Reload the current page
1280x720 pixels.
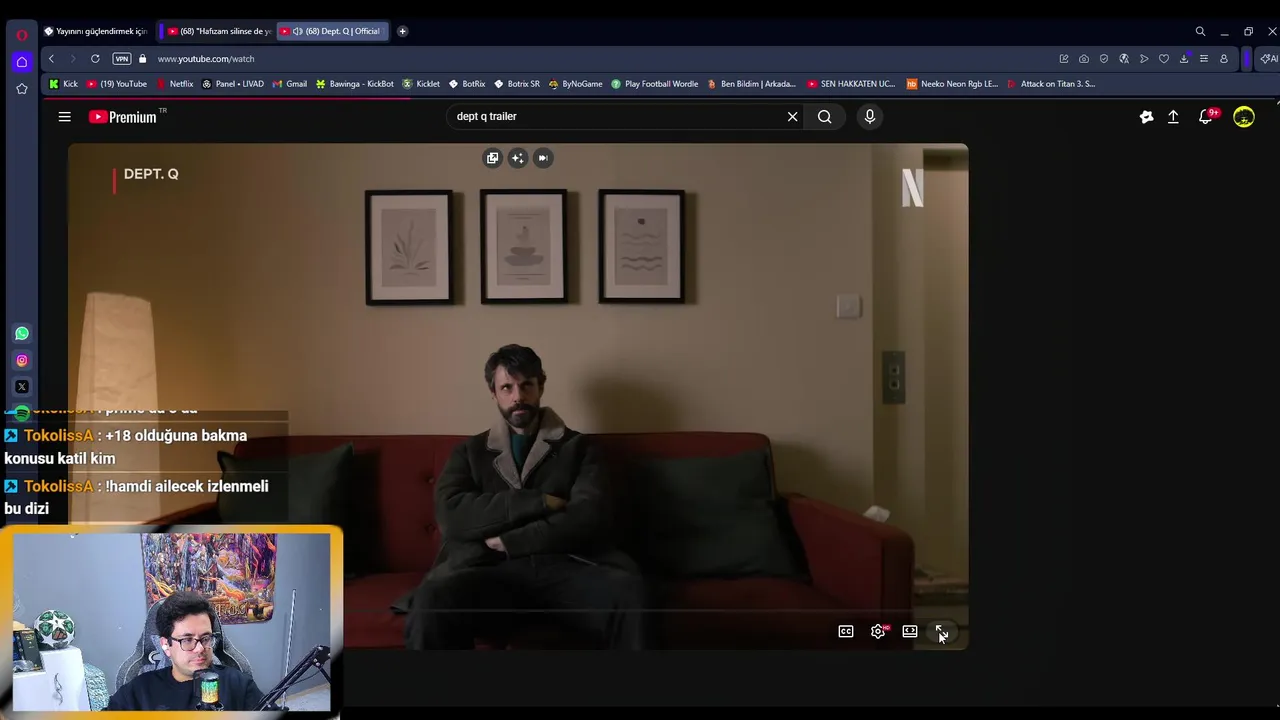click(x=95, y=59)
